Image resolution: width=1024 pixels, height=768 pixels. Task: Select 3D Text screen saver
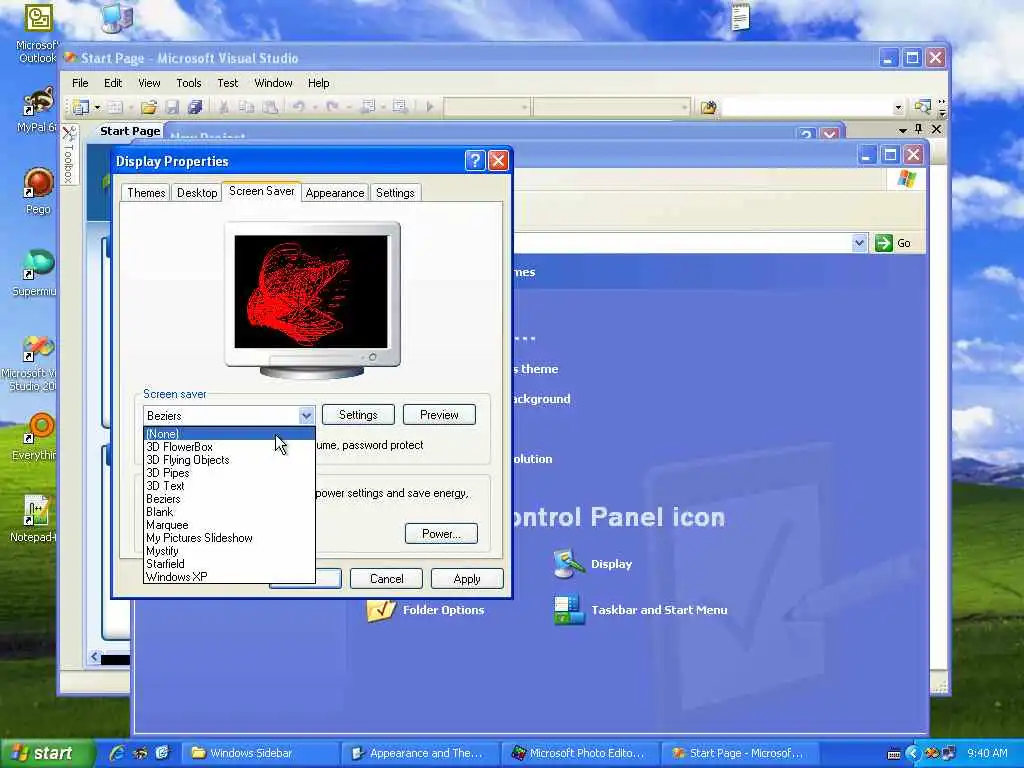point(229,486)
